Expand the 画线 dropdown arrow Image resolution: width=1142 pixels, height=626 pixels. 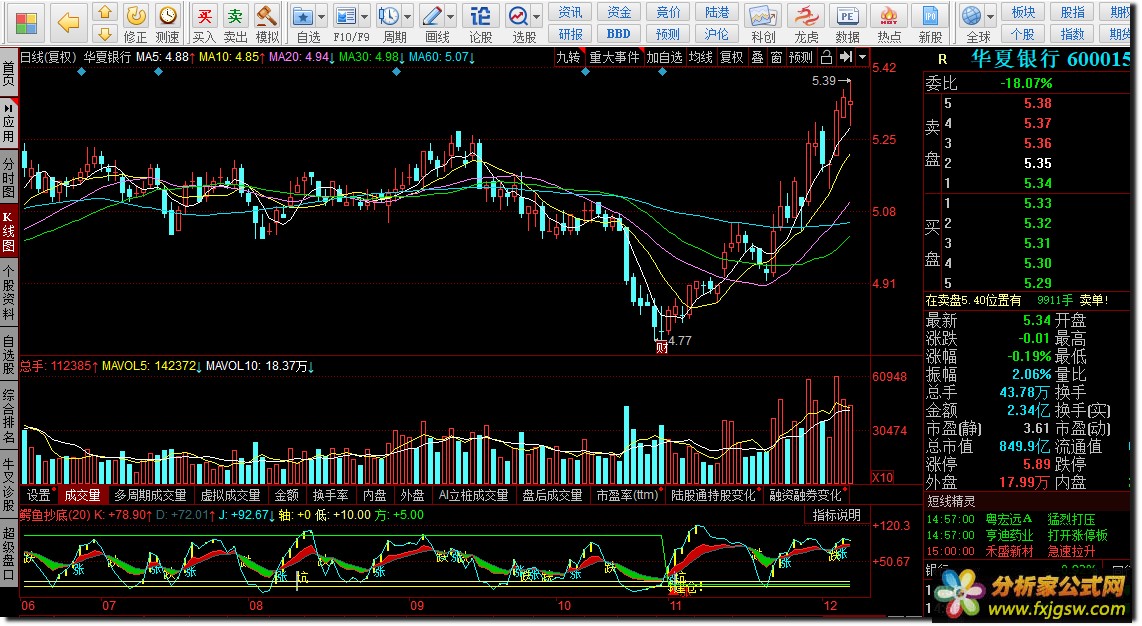(451, 16)
